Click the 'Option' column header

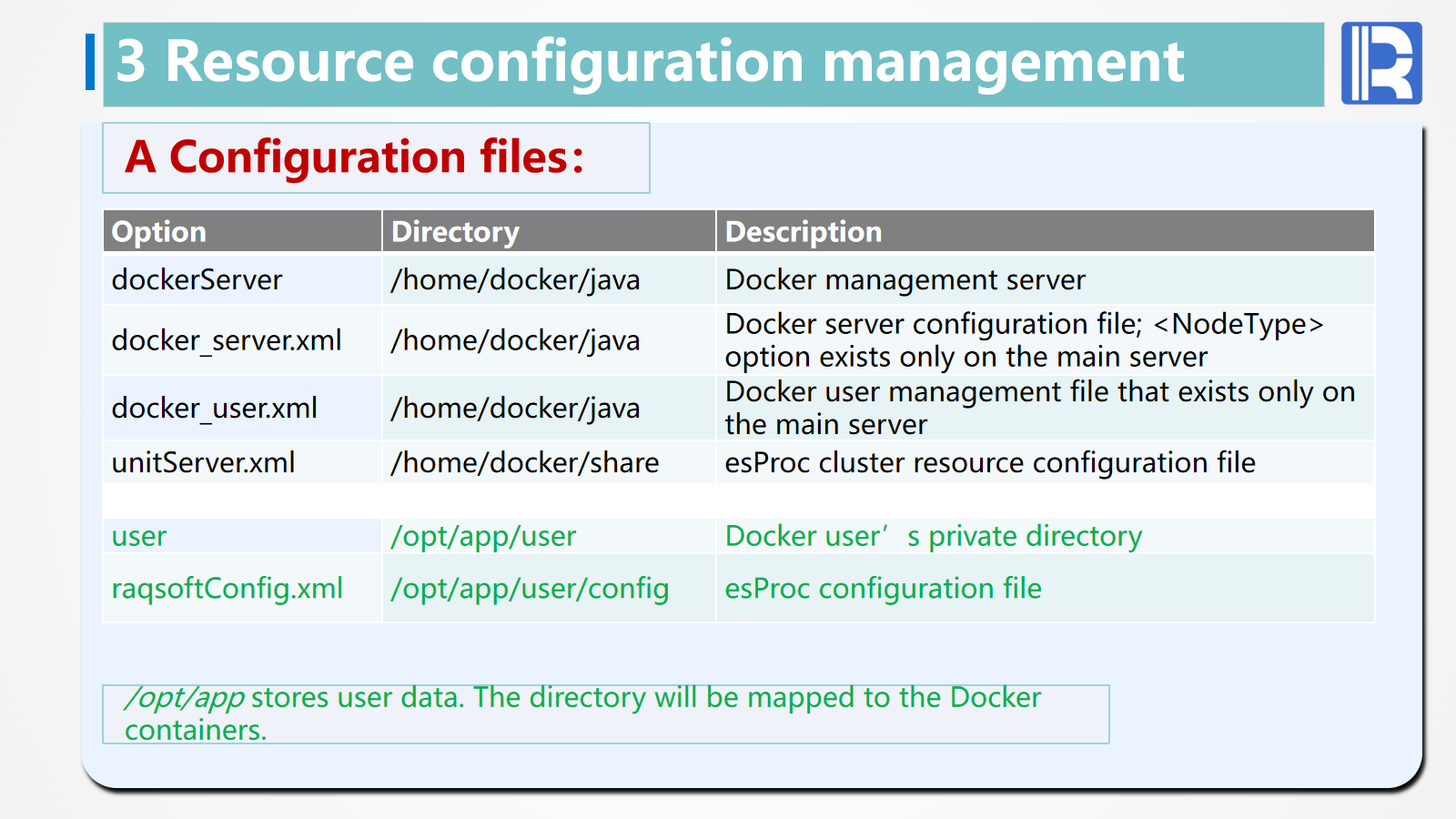coord(159,232)
